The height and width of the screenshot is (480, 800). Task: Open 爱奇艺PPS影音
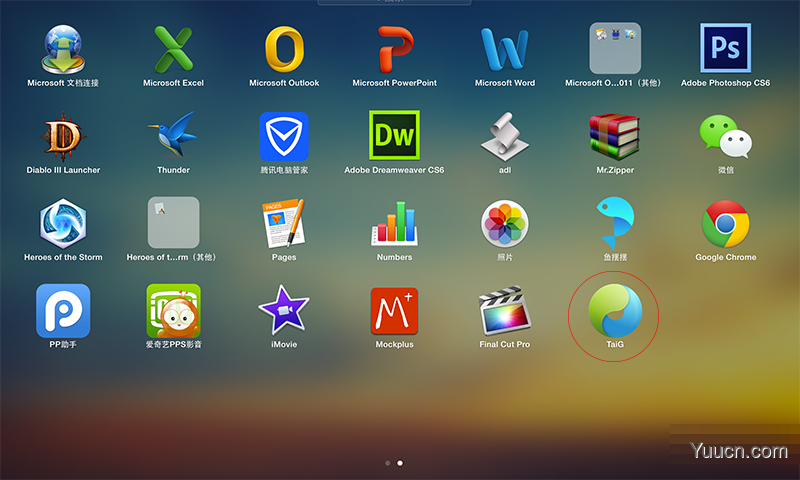pyautogui.click(x=173, y=311)
